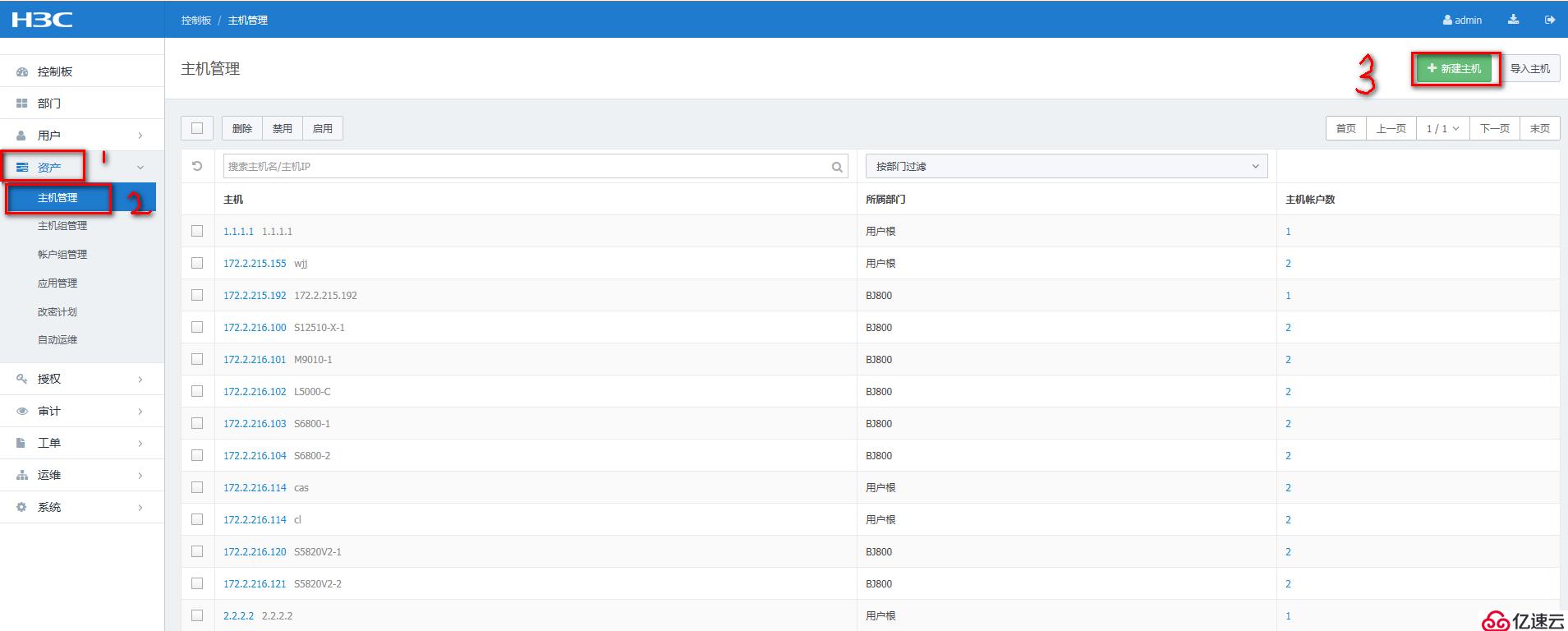This screenshot has width=1568, height=631.
Task: Expand the 授权 menu chevron
Action: click(140, 379)
